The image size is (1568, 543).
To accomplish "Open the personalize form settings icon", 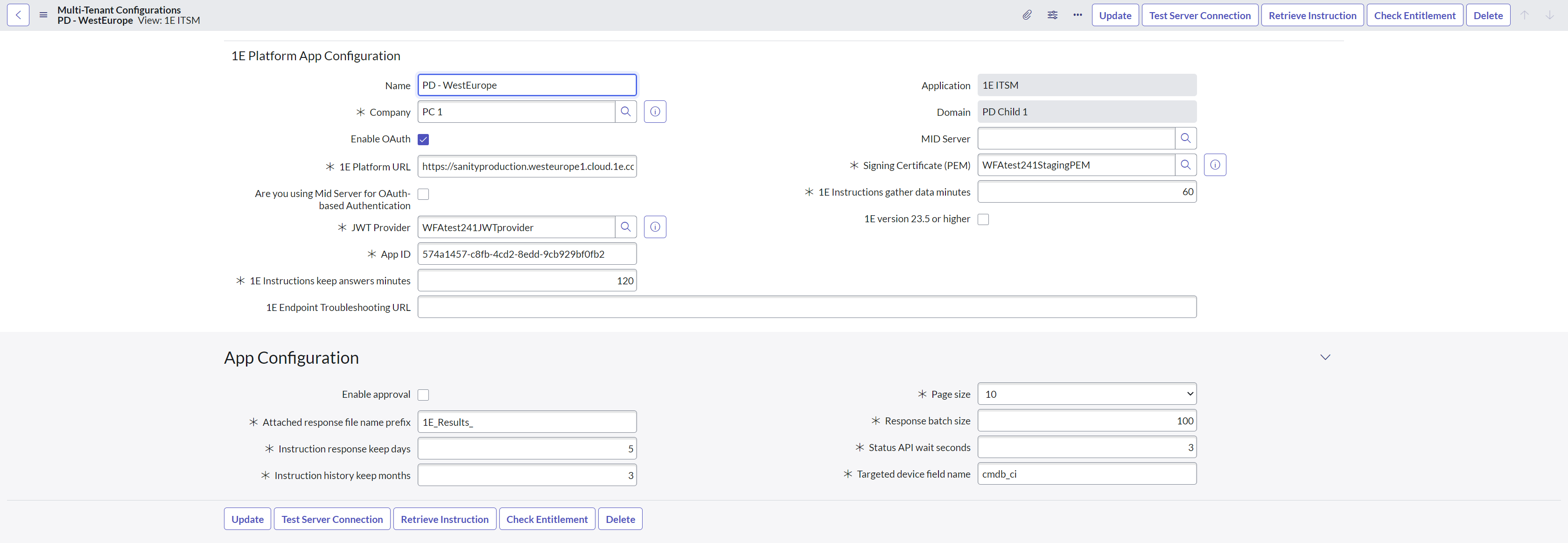I will [x=1052, y=15].
